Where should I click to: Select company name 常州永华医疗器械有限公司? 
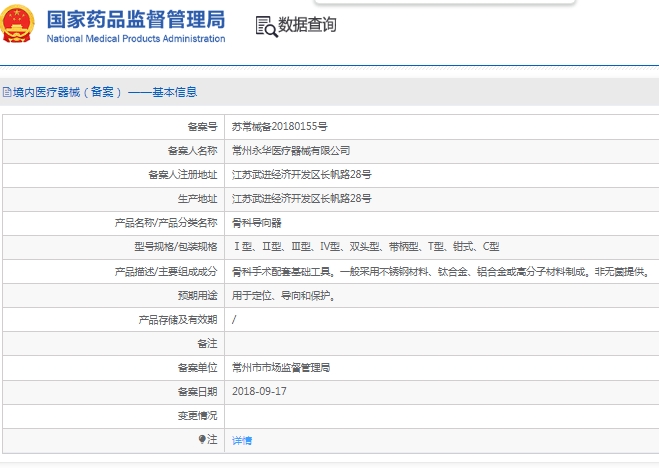pos(291,150)
